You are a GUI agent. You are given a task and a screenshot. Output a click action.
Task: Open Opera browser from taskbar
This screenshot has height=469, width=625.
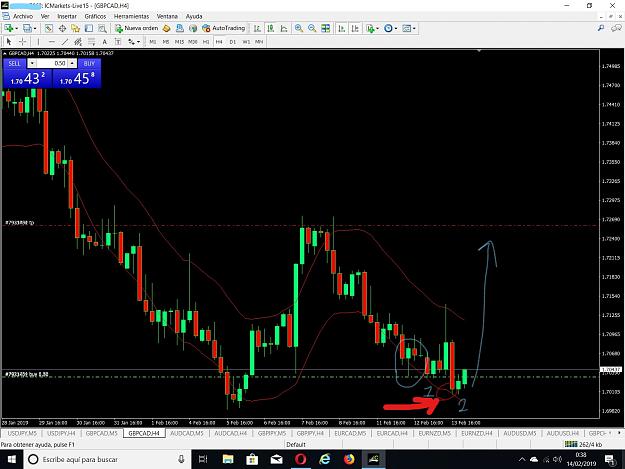pyautogui.click(x=301, y=459)
